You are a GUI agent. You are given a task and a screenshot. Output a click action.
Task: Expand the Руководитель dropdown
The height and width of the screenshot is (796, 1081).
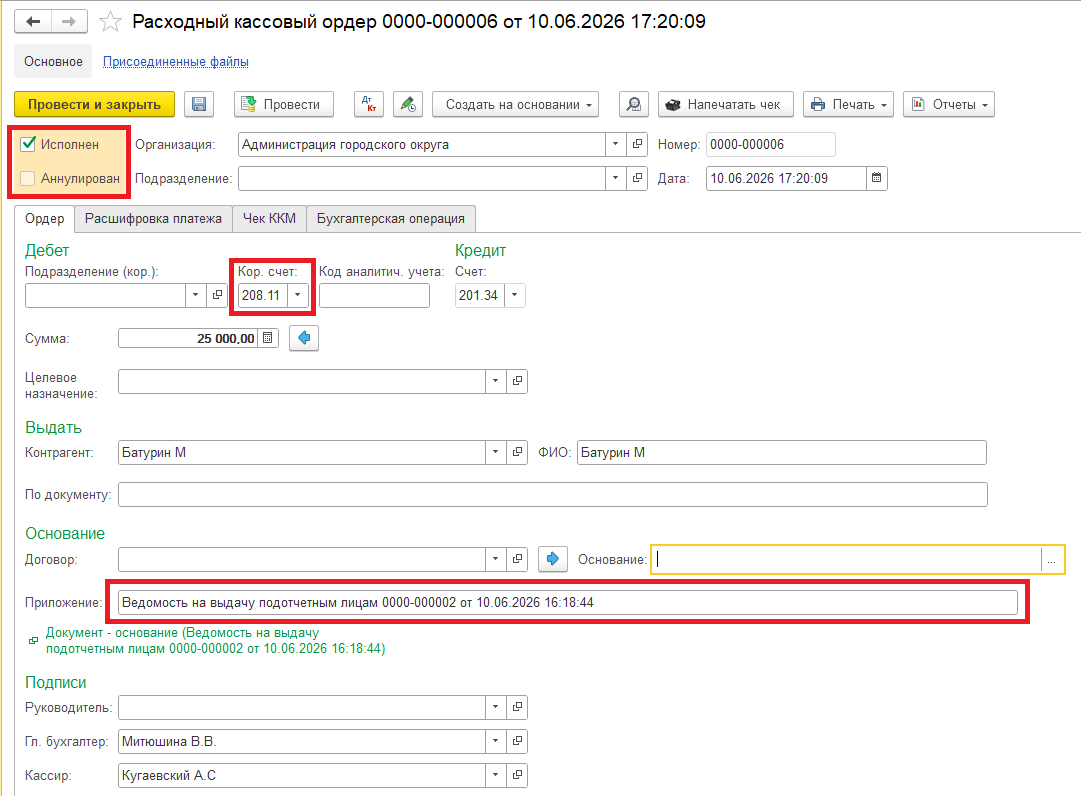coord(496,707)
